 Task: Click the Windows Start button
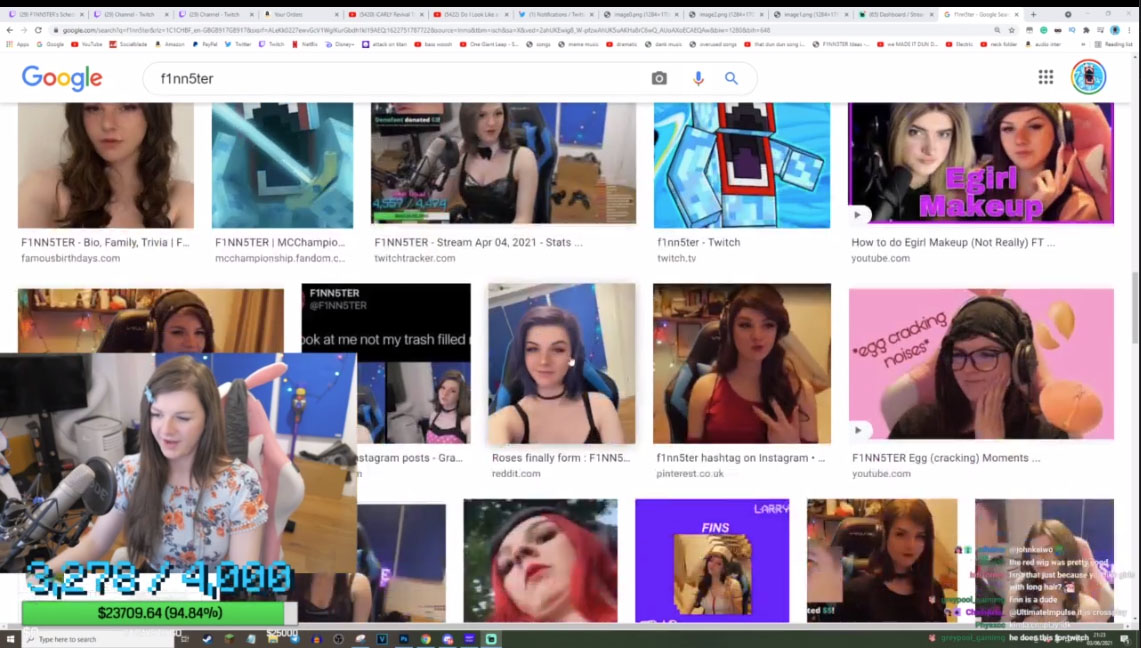[10, 639]
